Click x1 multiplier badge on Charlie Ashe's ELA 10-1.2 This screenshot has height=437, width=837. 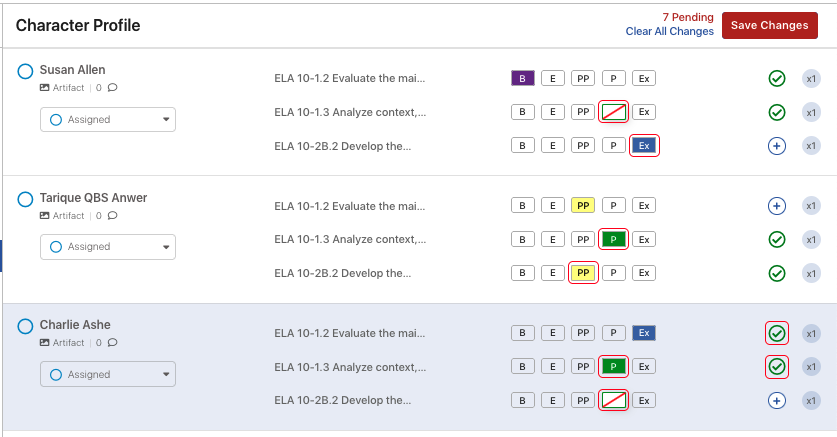pyautogui.click(x=811, y=333)
